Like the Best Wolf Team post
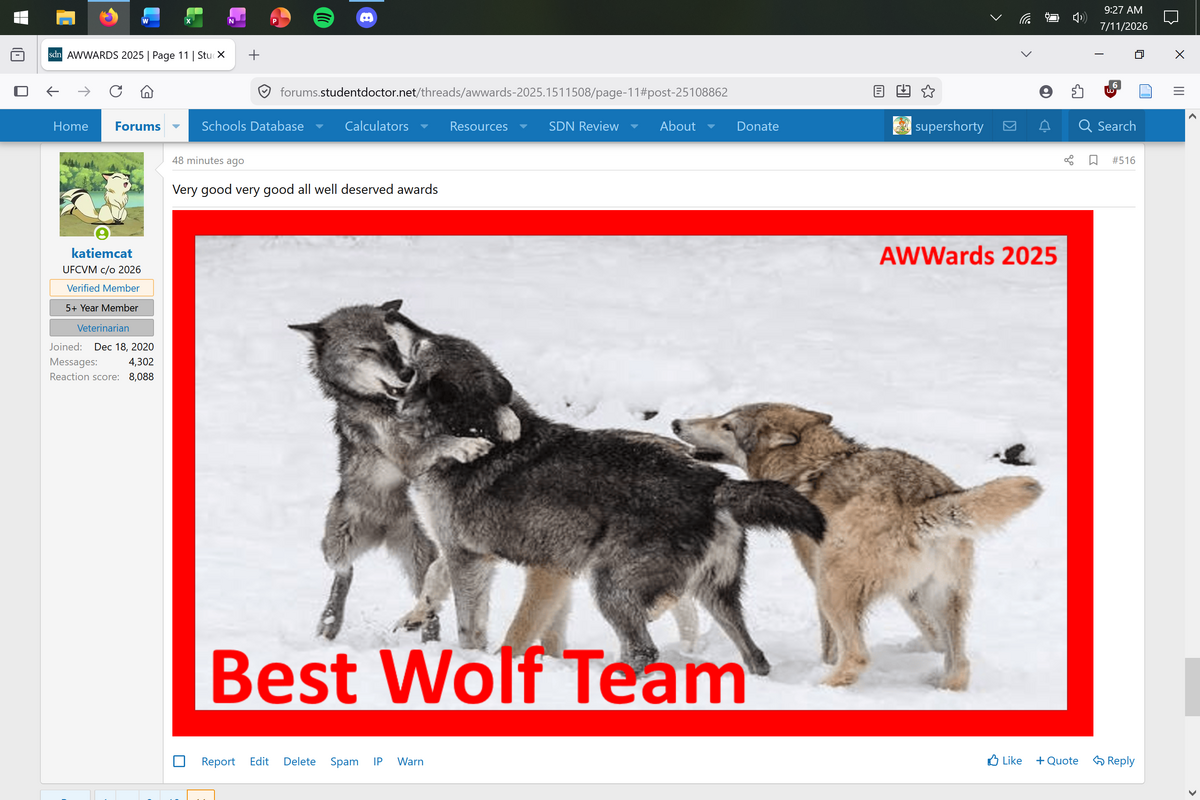 pyautogui.click(x=1004, y=761)
